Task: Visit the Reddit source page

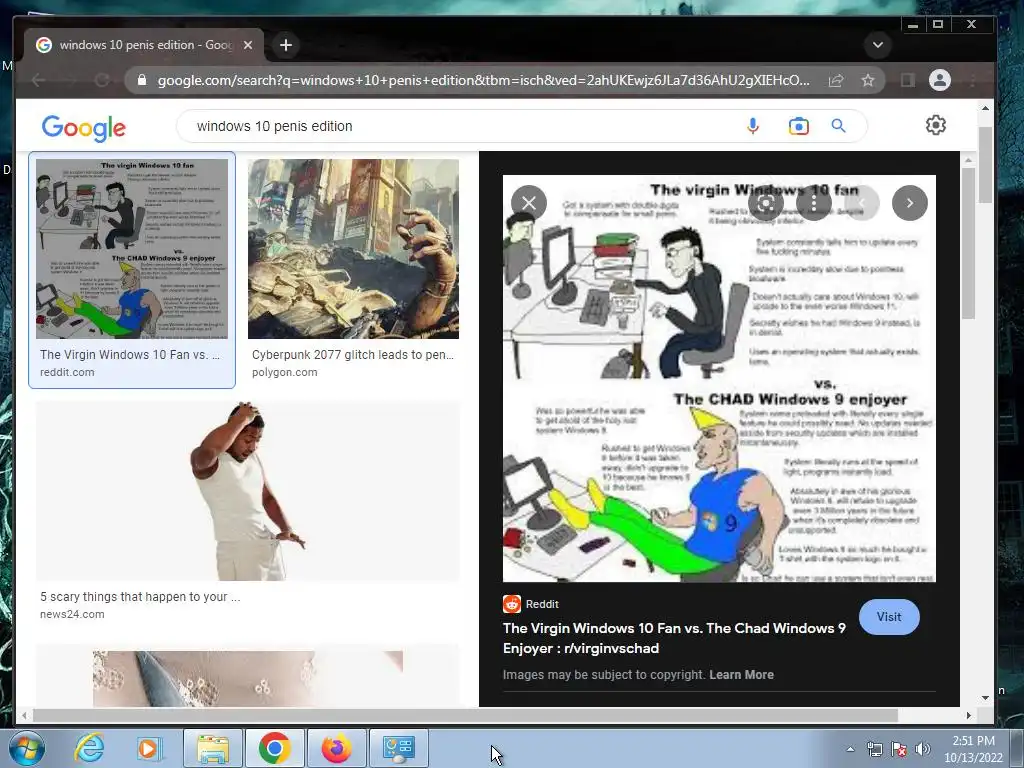Action: coord(889,617)
